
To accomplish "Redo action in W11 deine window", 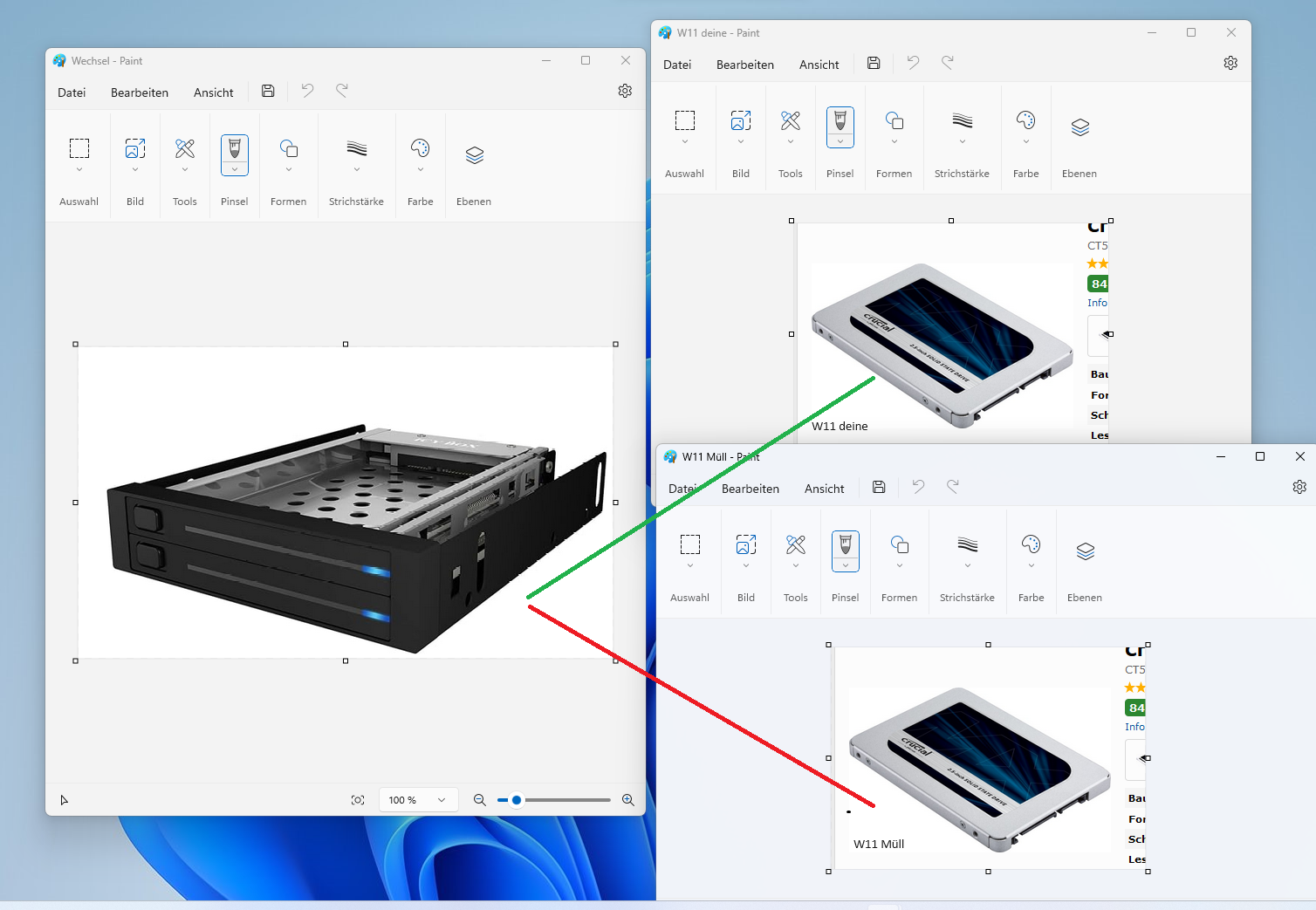I will pyautogui.click(x=948, y=63).
